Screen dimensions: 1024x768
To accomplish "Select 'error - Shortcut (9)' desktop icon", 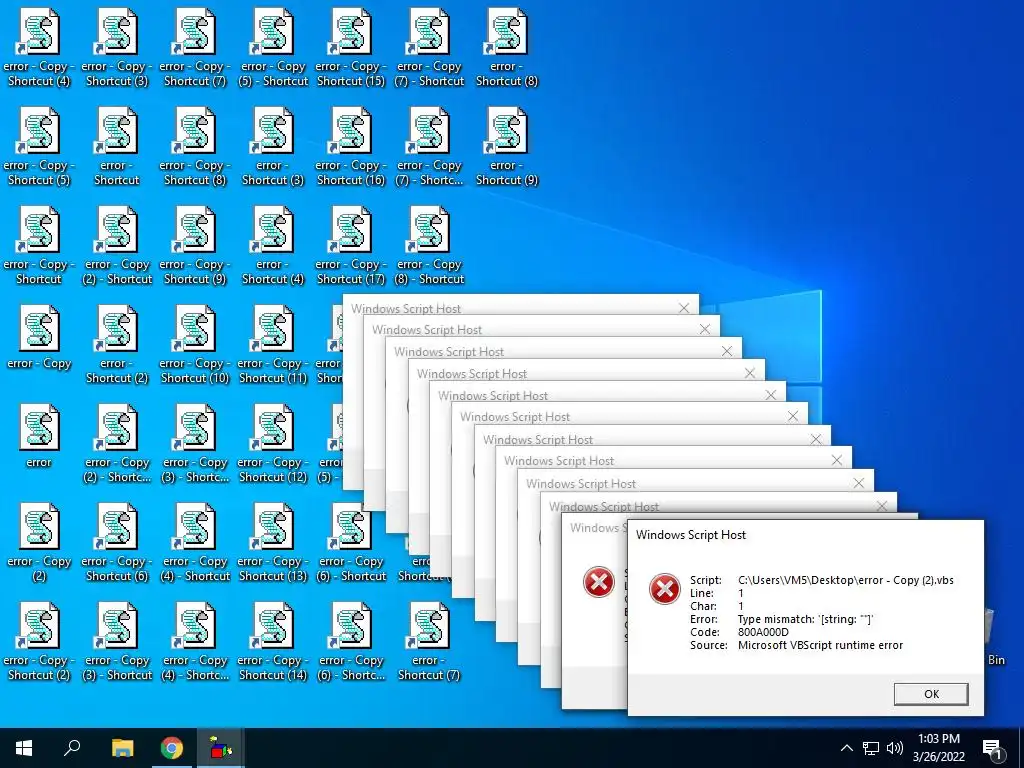I will [507, 148].
